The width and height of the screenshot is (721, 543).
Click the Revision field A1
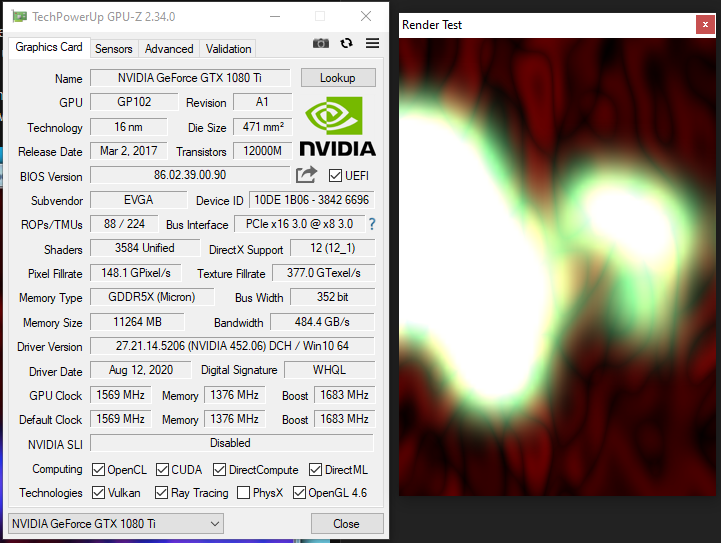coord(262,102)
